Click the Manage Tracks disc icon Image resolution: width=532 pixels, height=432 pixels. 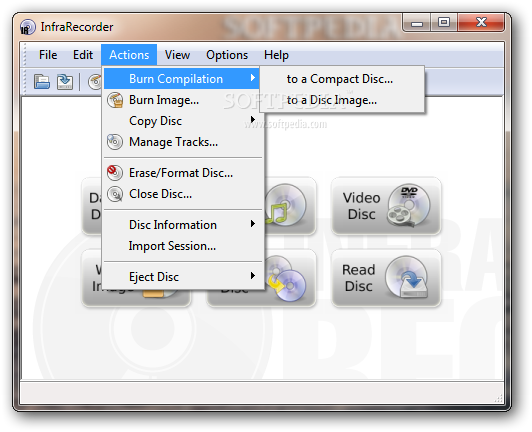115,142
